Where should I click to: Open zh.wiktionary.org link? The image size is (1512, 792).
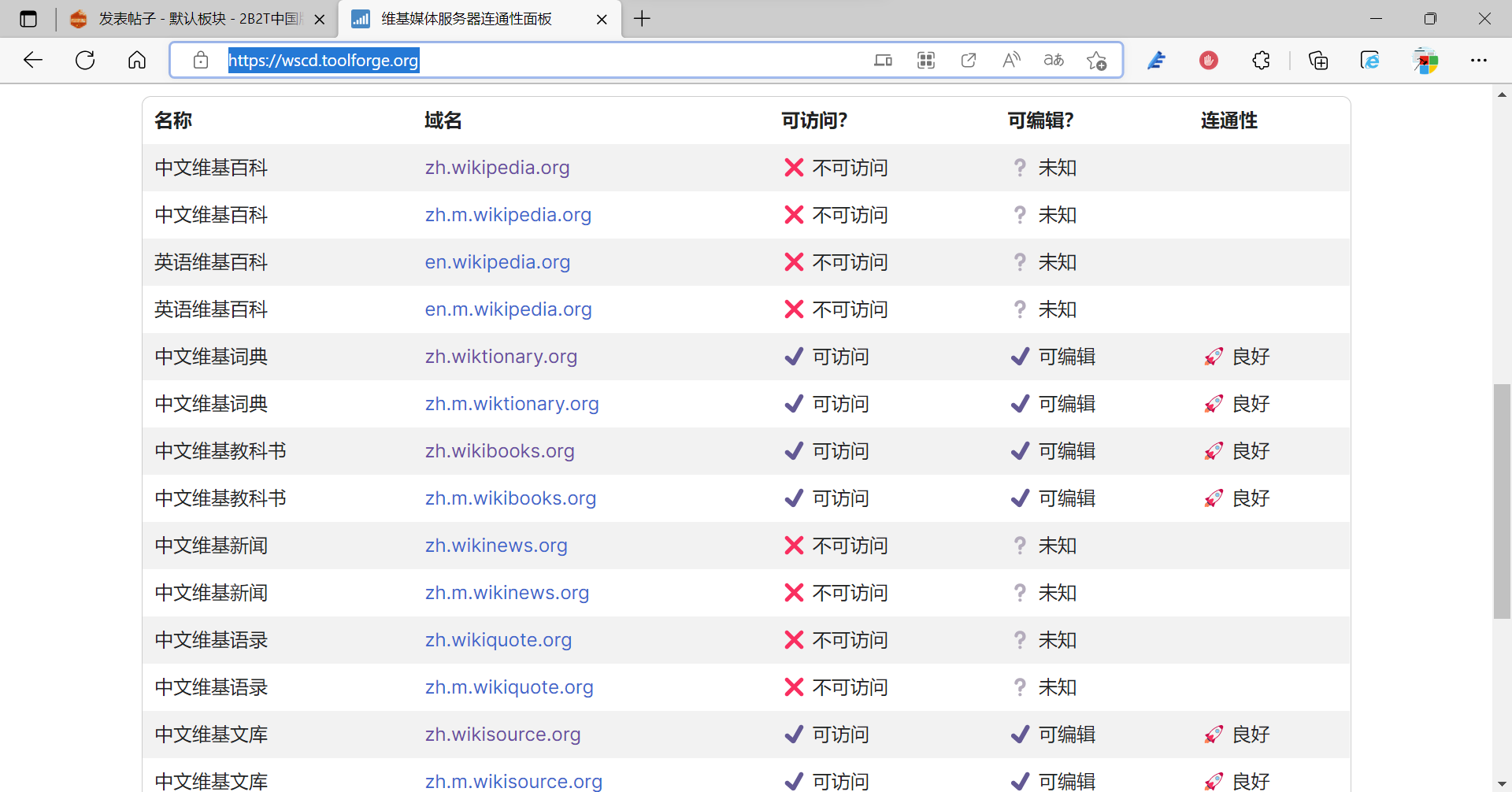click(501, 357)
